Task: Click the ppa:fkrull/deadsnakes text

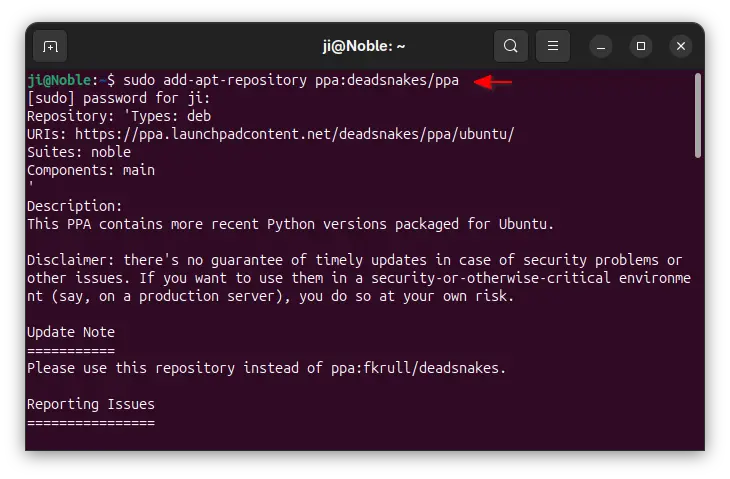Action: (418, 368)
